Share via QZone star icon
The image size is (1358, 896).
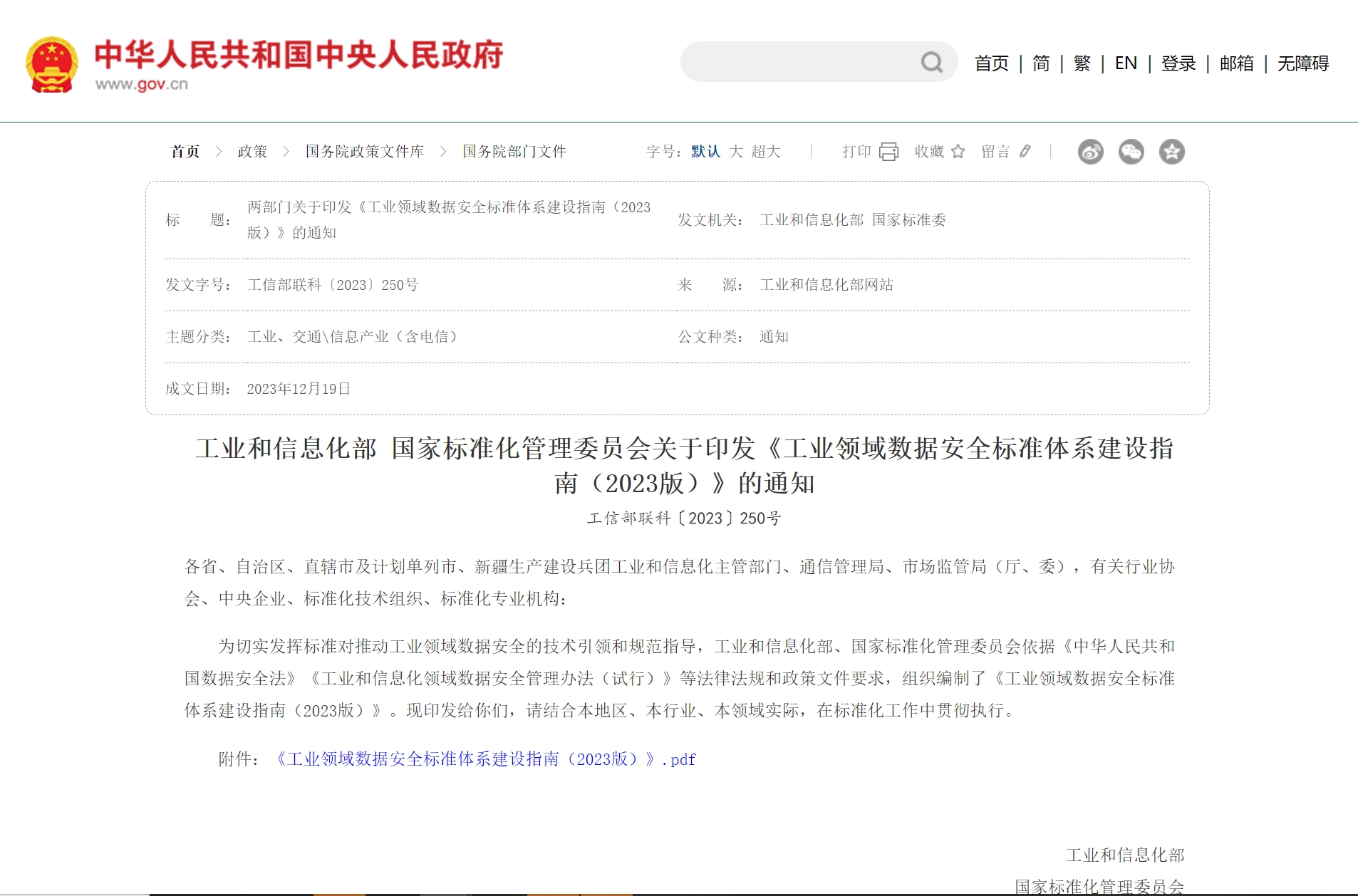click(1171, 152)
